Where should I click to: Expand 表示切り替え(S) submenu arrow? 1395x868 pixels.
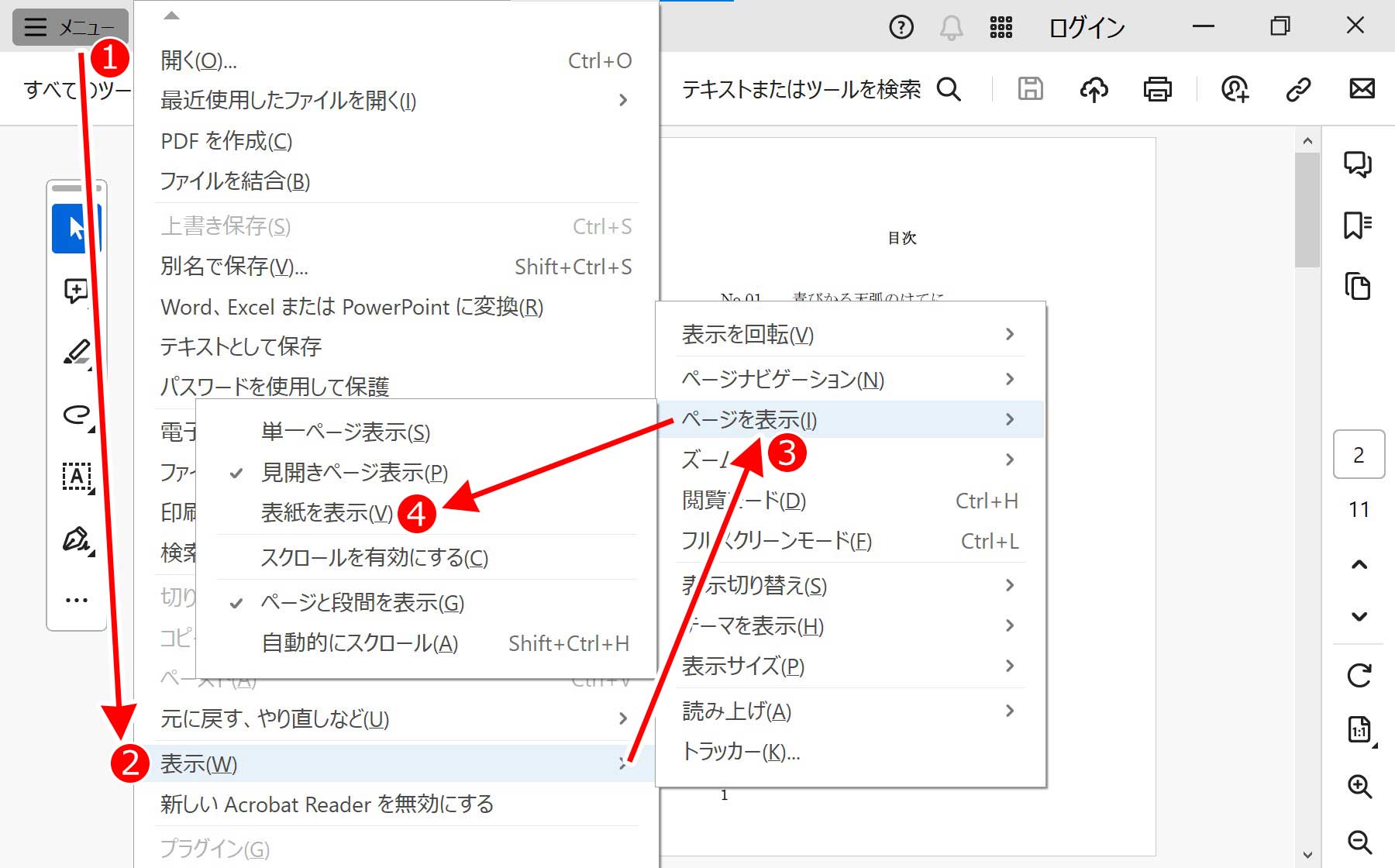pyautogui.click(x=1009, y=586)
